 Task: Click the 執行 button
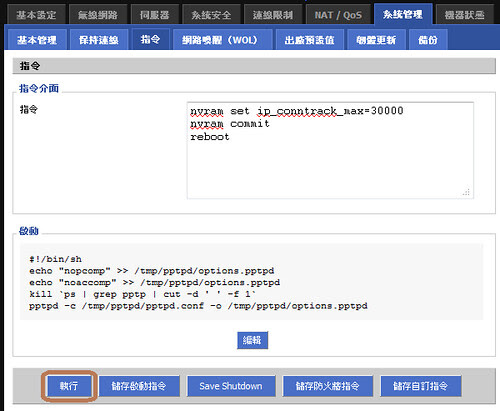pos(69,386)
